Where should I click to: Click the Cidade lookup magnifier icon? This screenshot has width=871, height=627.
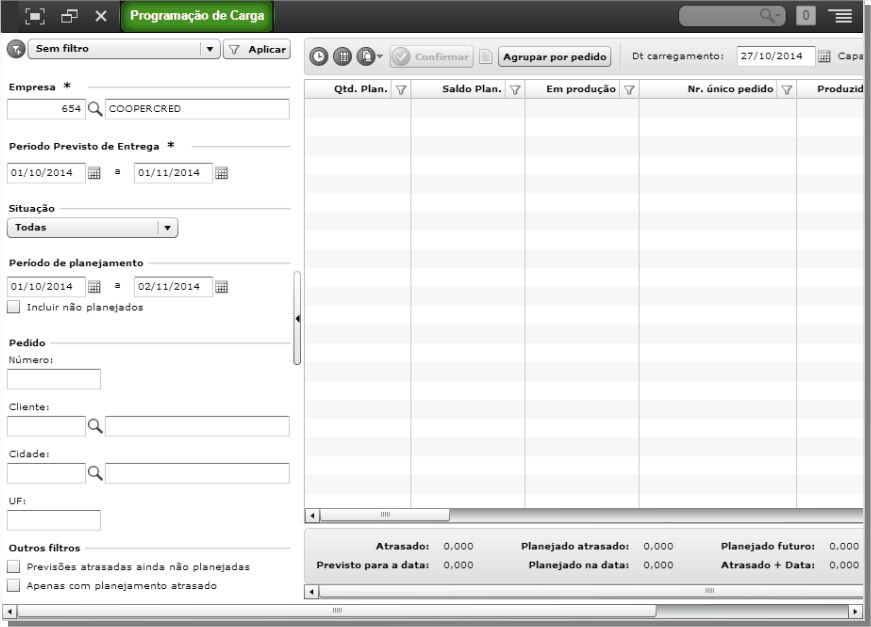tap(95, 473)
